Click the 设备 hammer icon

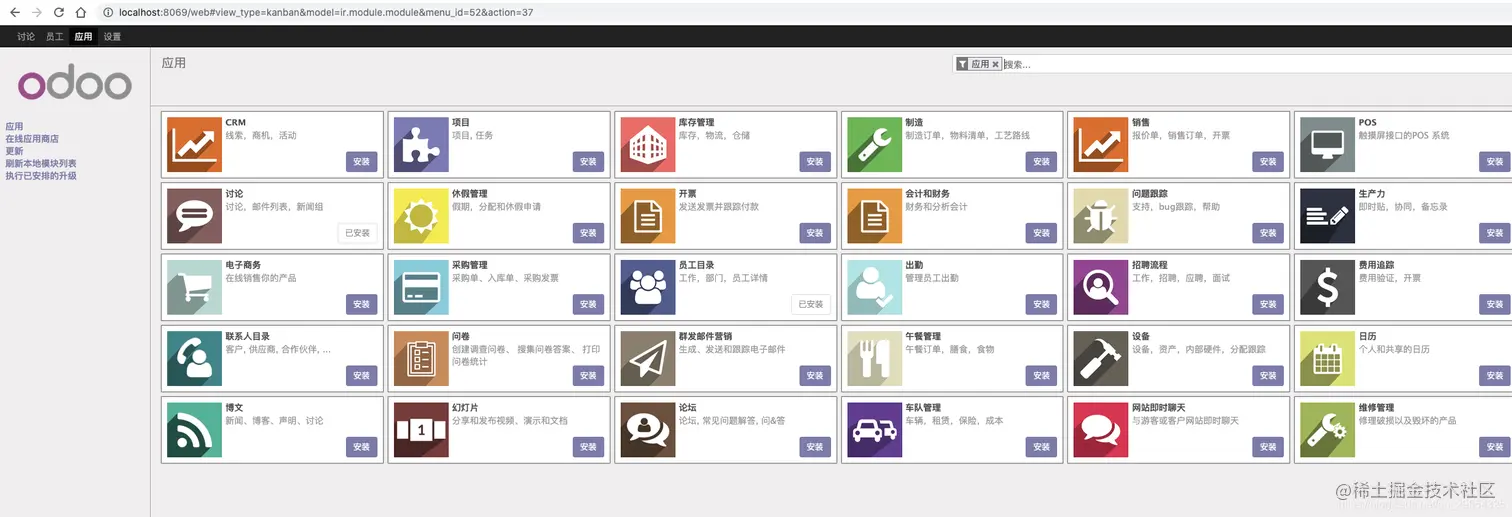tap(1101, 359)
